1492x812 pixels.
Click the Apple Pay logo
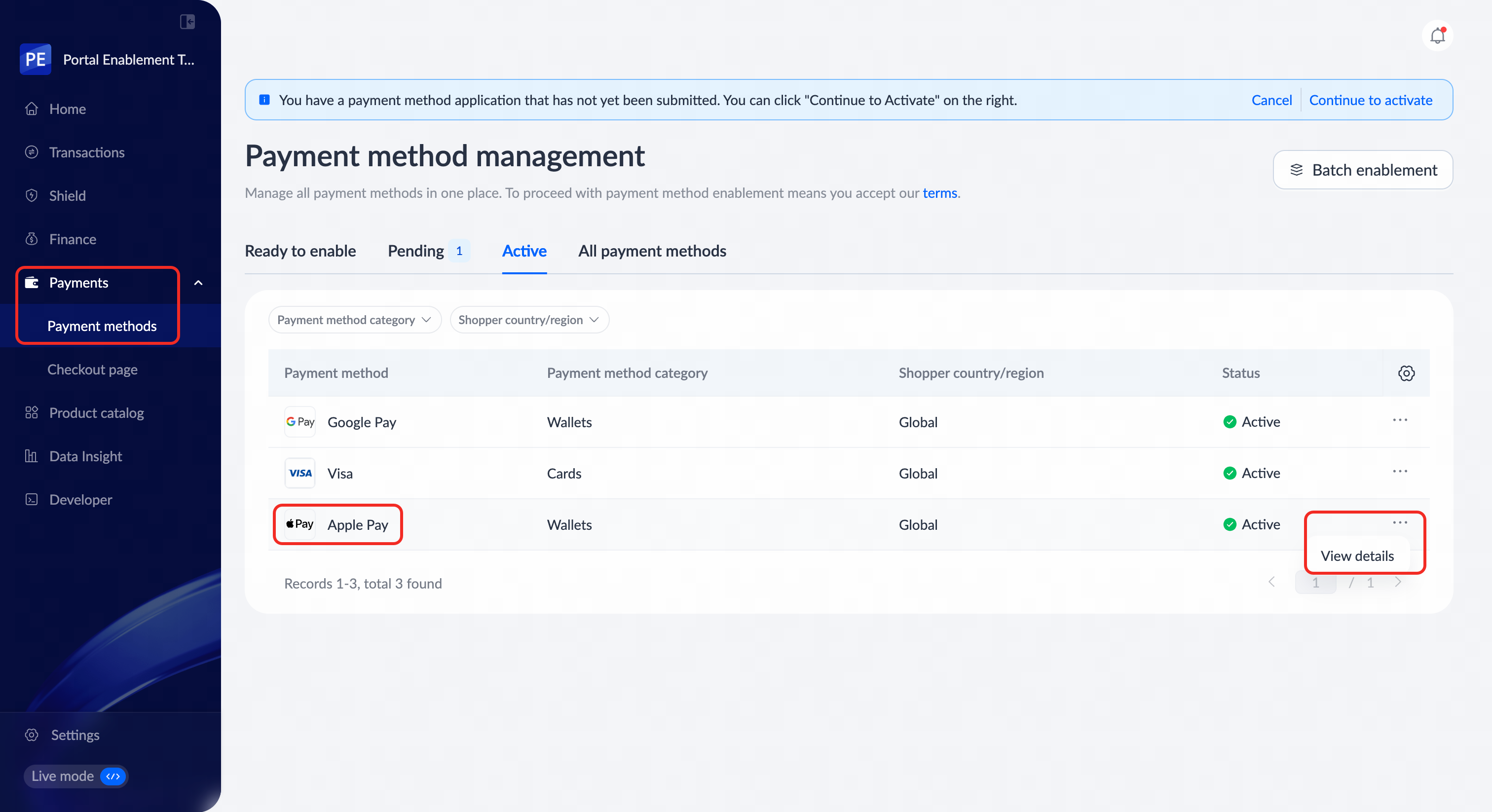[x=300, y=525]
